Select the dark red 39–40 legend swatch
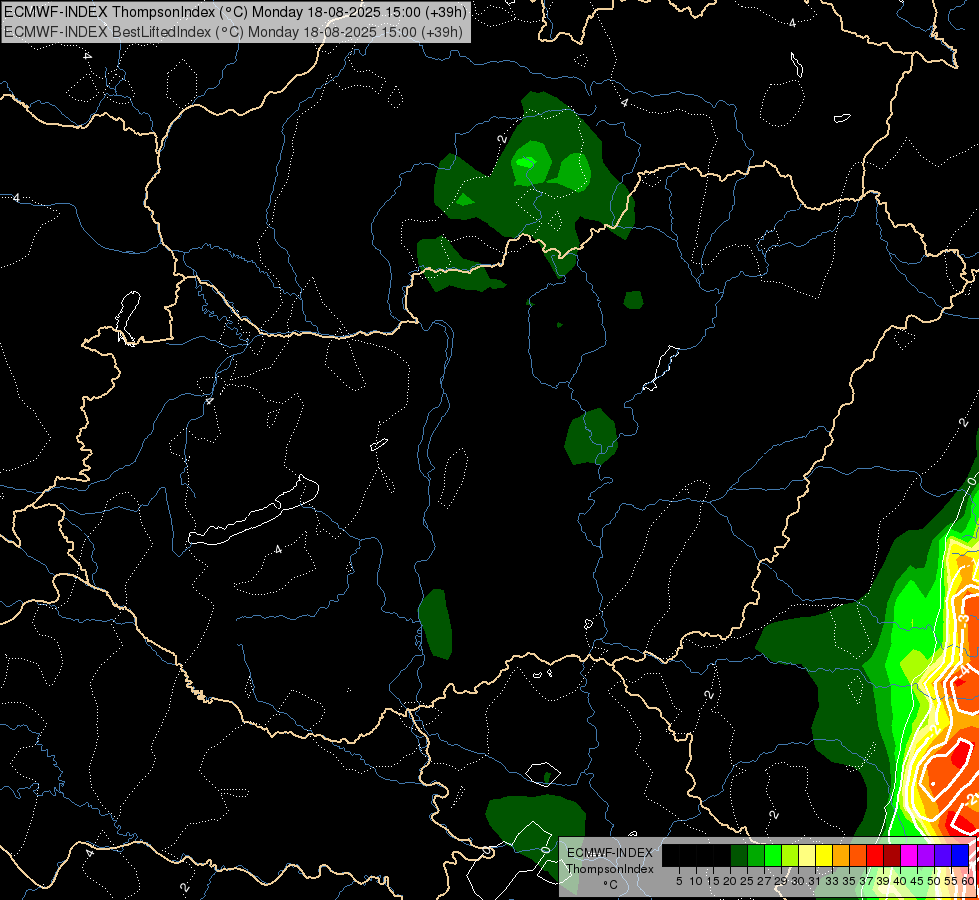Viewport: 979px width, 900px height. [x=892, y=855]
